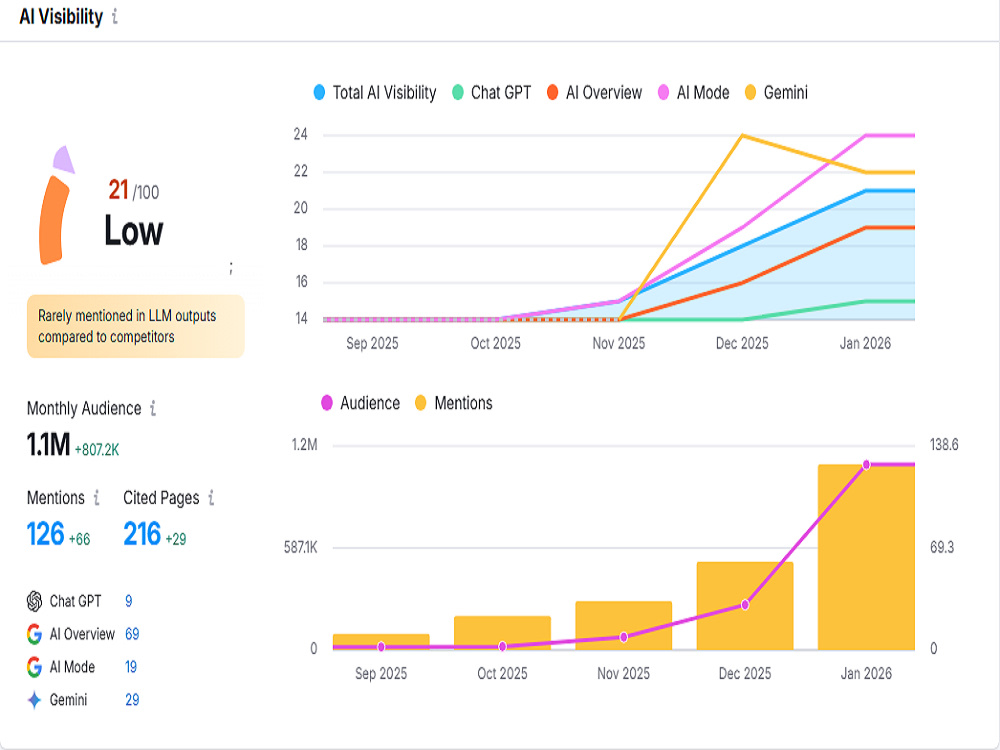Toggle Mentions series in lower chart legend
The image size is (1000, 750).
pos(453,403)
